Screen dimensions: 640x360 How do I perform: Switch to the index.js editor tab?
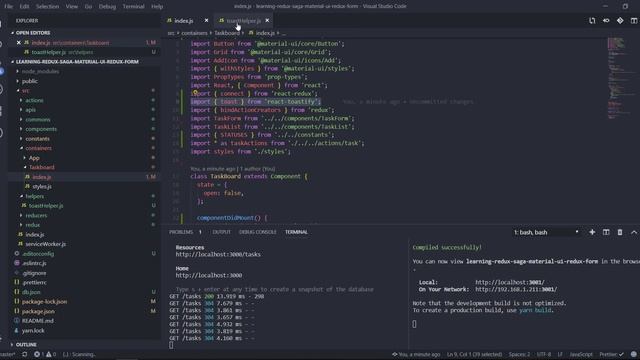188,20
